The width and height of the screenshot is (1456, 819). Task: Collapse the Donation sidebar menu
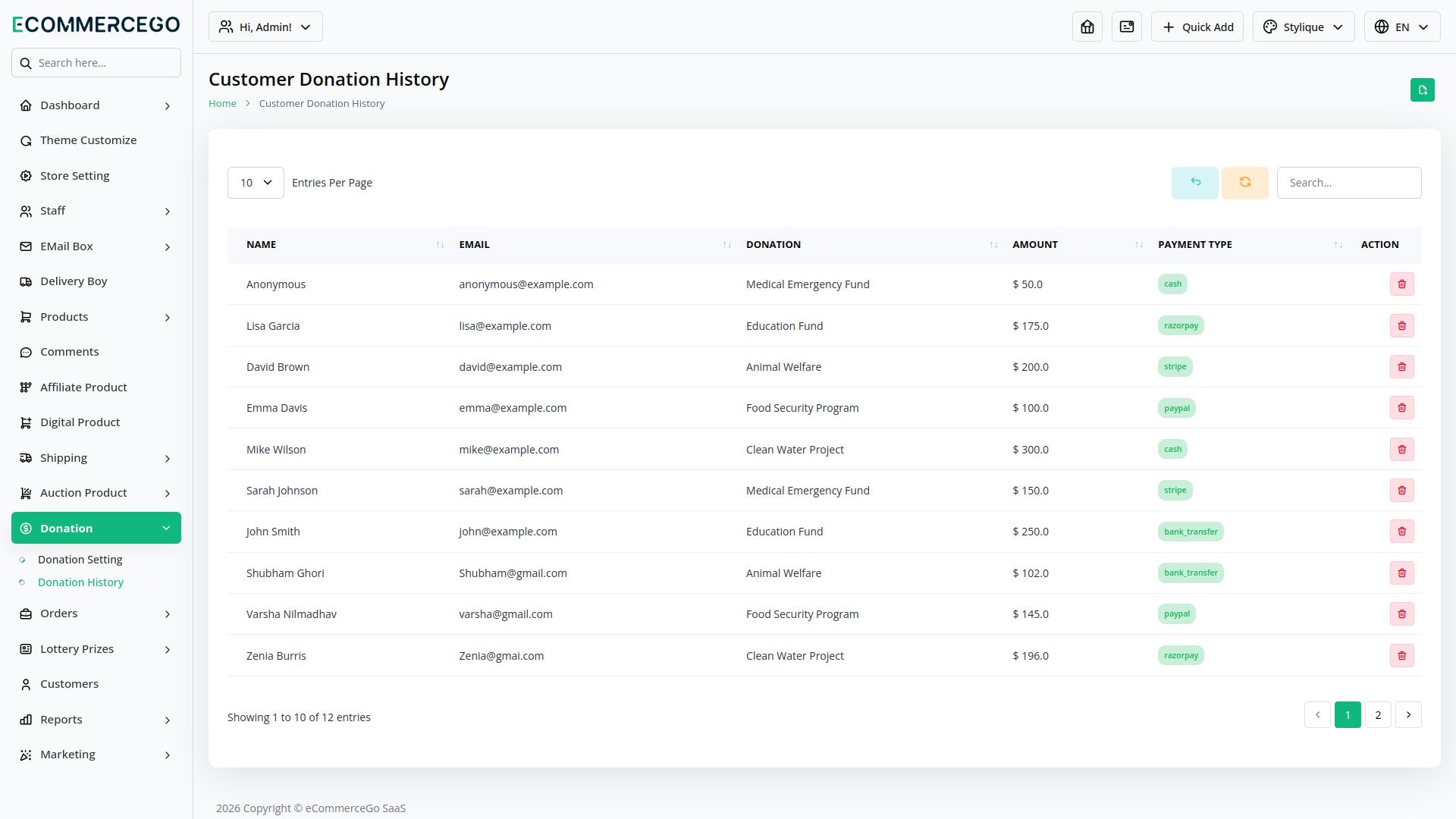point(96,528)
